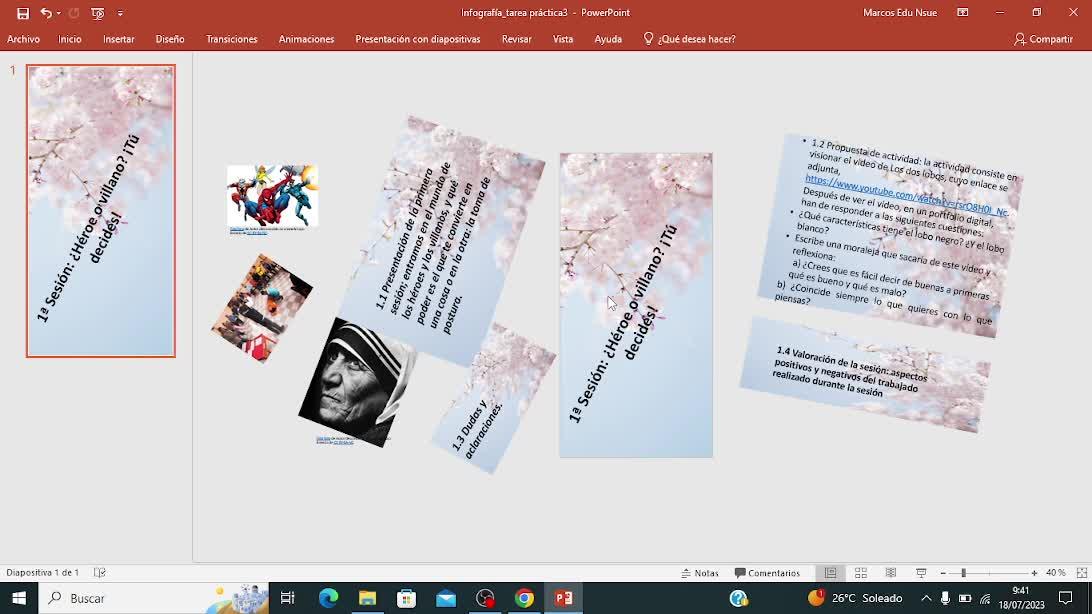Click the zoom slider handle

pyautogui.click(x=963, y=573)
